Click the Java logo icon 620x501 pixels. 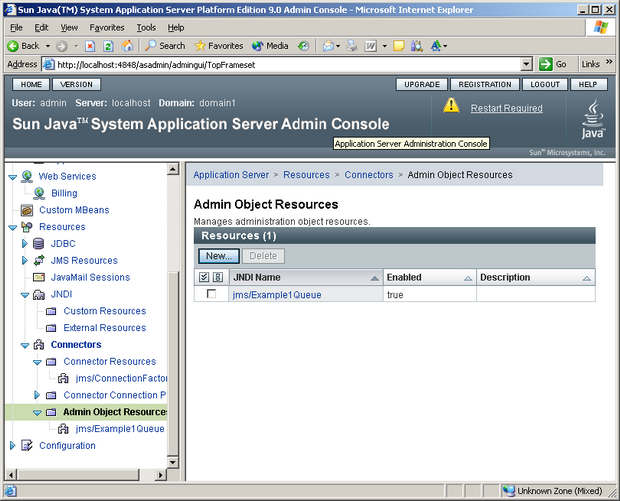(593, 119)
